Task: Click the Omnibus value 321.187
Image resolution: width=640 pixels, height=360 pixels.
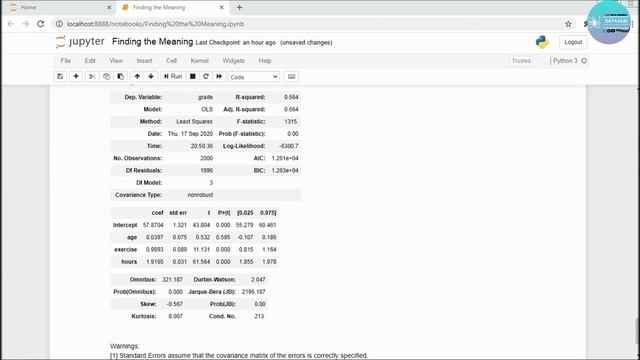Action: tap(172, 280)
